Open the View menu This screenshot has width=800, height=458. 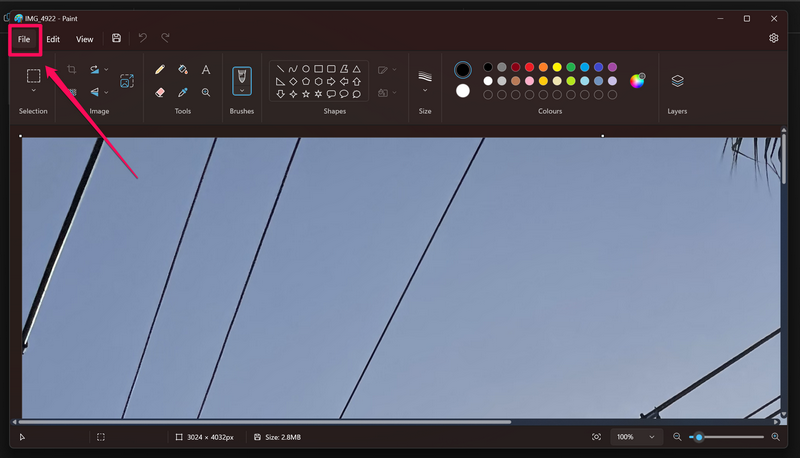click(85, 39)
